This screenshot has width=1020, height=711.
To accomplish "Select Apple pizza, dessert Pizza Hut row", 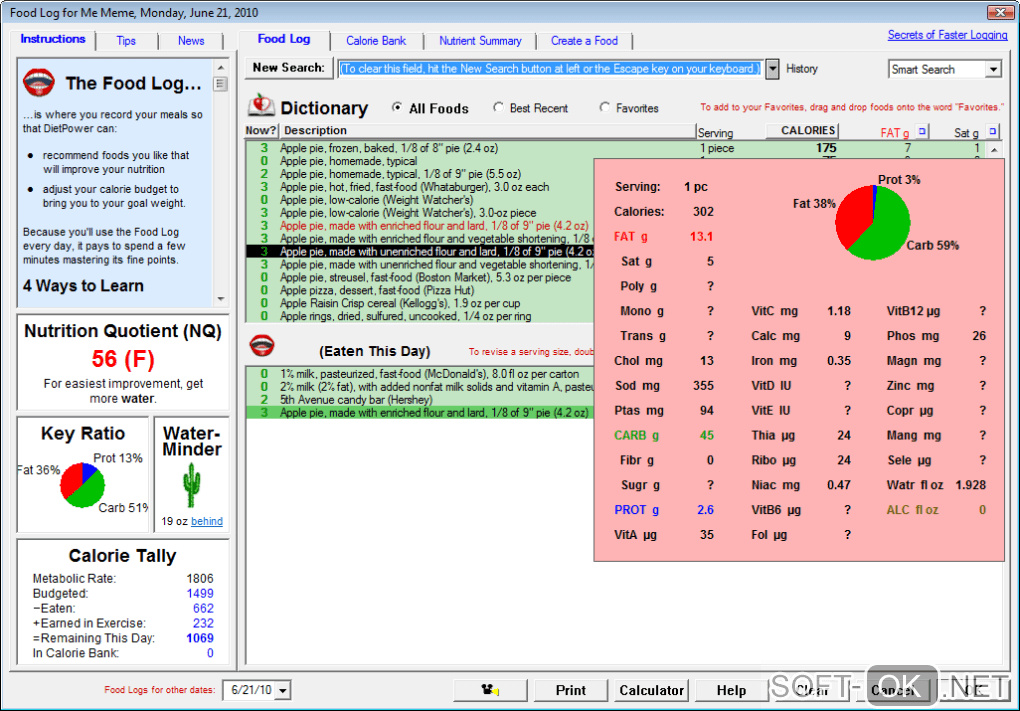I will (420, 290).
